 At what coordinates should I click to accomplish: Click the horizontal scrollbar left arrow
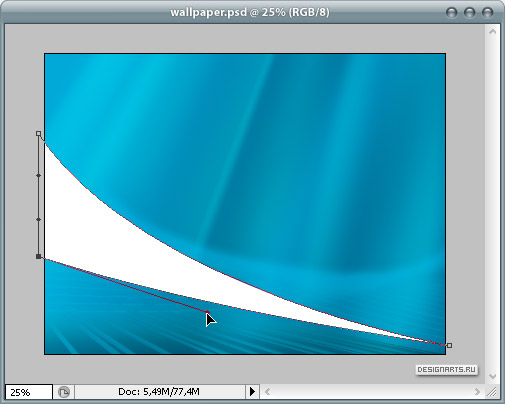[x=267, y=392]
